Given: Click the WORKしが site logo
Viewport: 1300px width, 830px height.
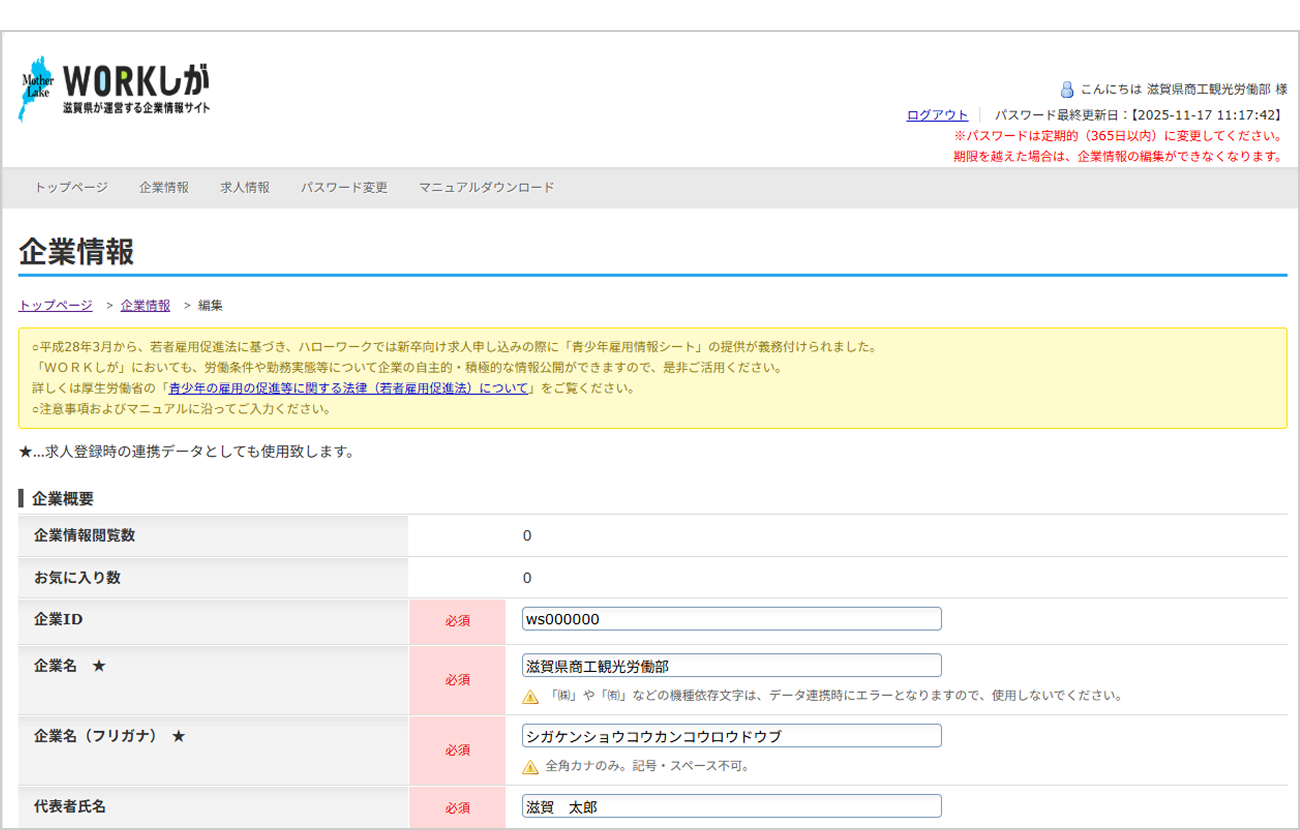Looking at the screenshot, I should (x=115, y=89).
